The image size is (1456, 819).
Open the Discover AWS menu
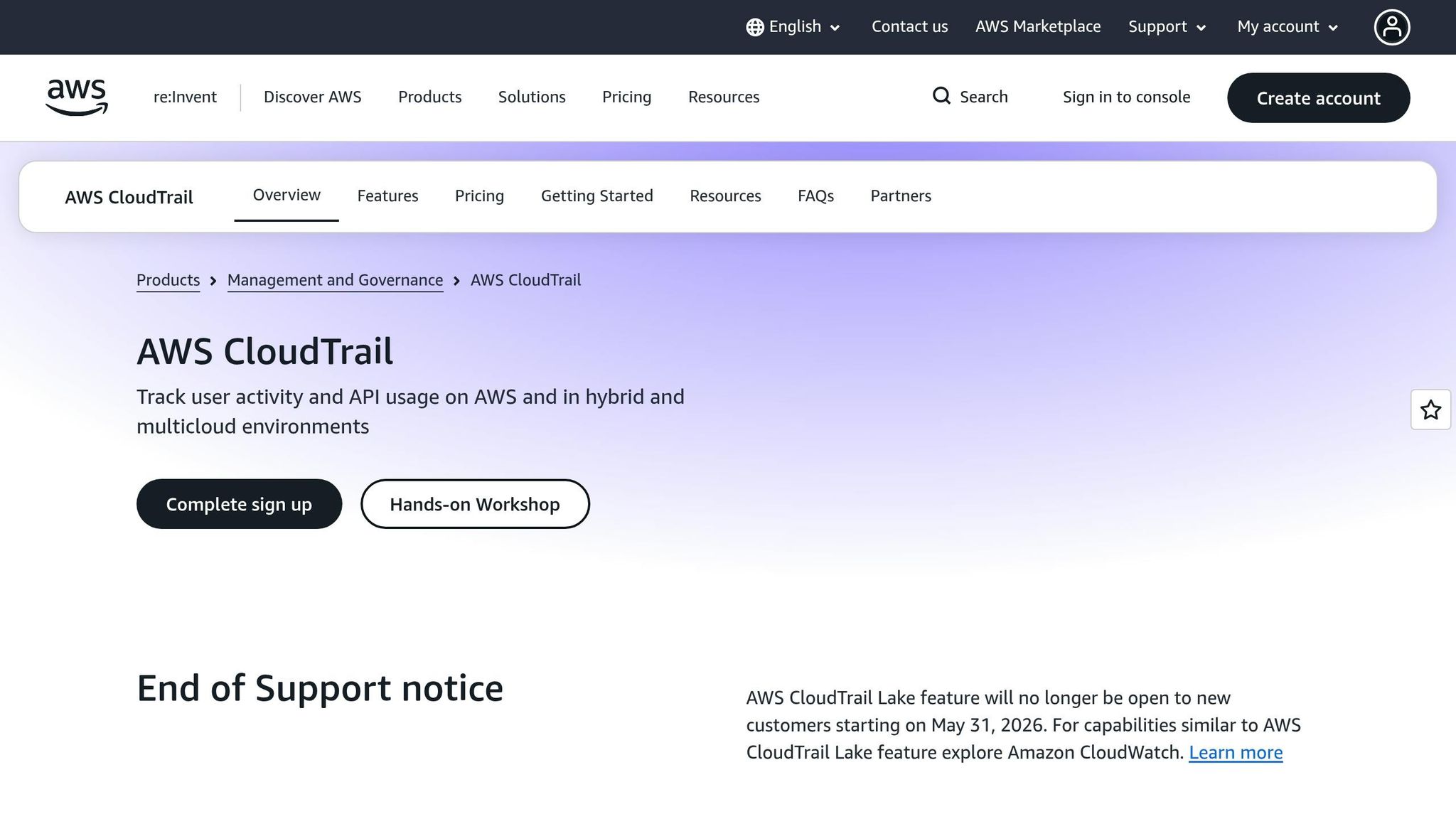click(312, 97)
